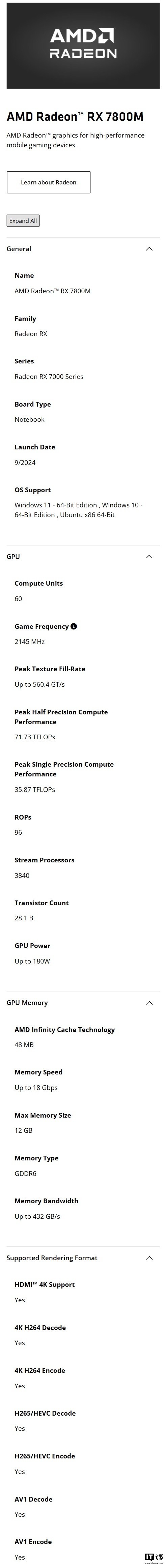Viewport: 166px width, 1568px height.
Task: Open the Learn about Radeon button
Action: click(x=49, y=182)
